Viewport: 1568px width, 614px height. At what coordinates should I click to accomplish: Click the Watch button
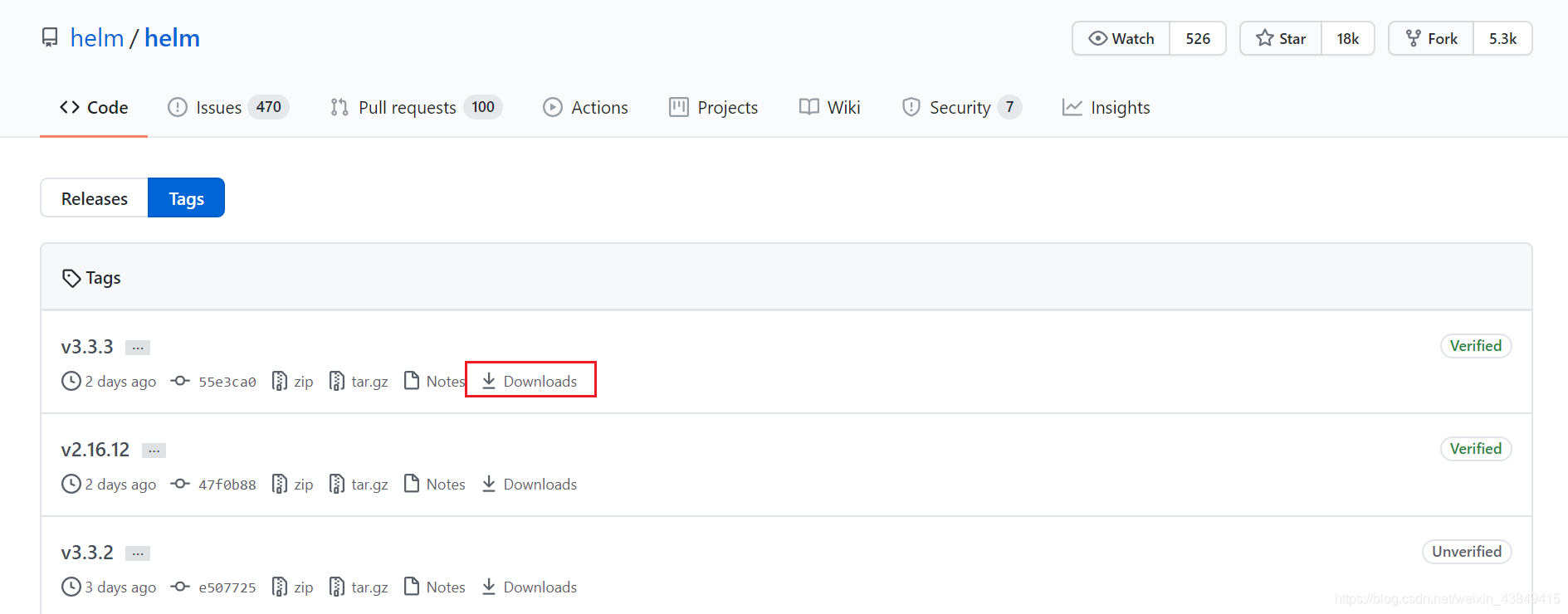(1121, 38)
